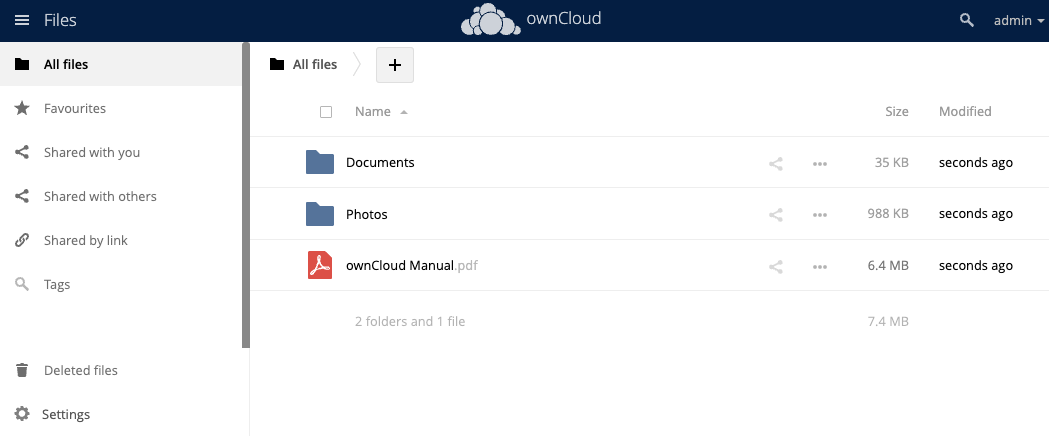Click the All files breadcrumb folder icon
The height and width of the screenshot is (436, 1049).
point(277,65)
